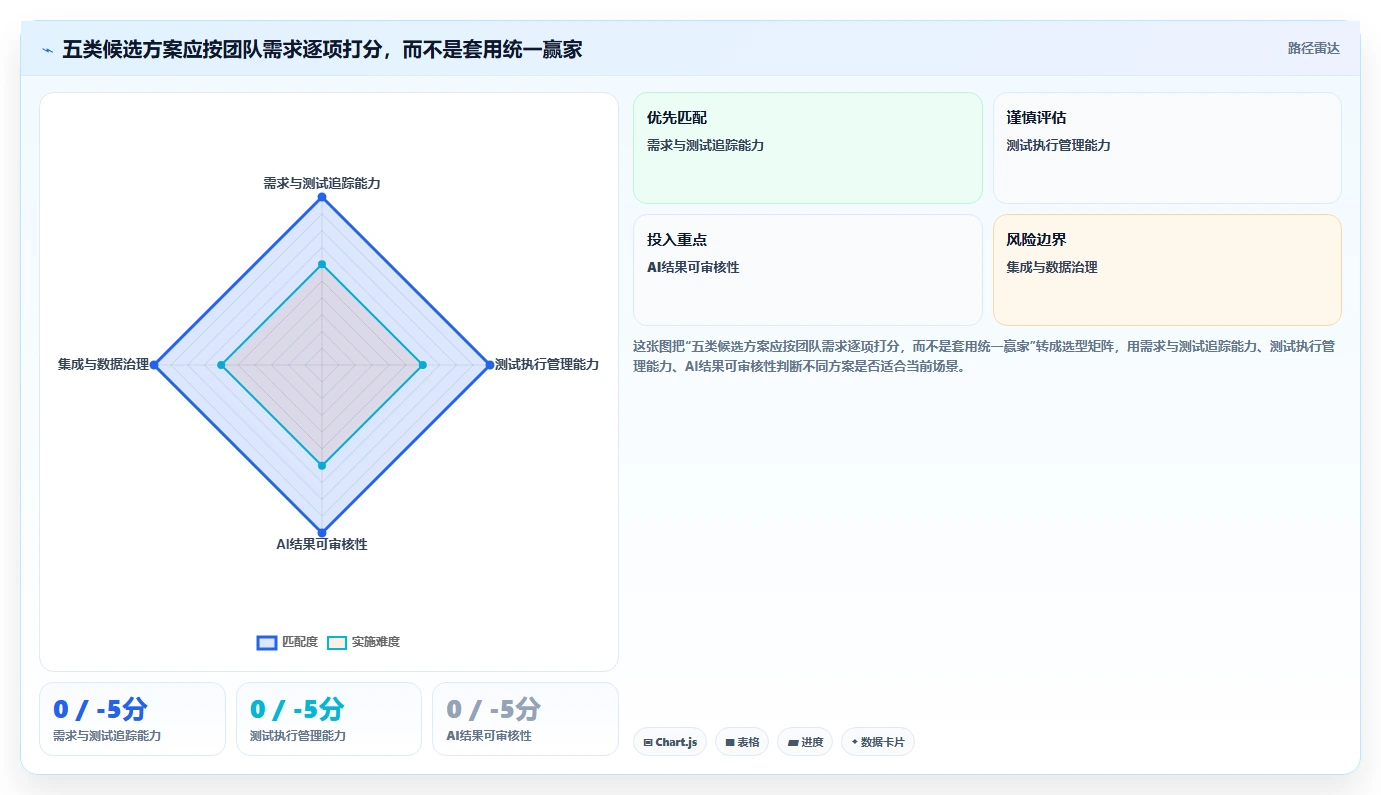This screenshot has width=1381, height=795.
Task: Open the 投入重点 card
Action: (x=808, y=270)
